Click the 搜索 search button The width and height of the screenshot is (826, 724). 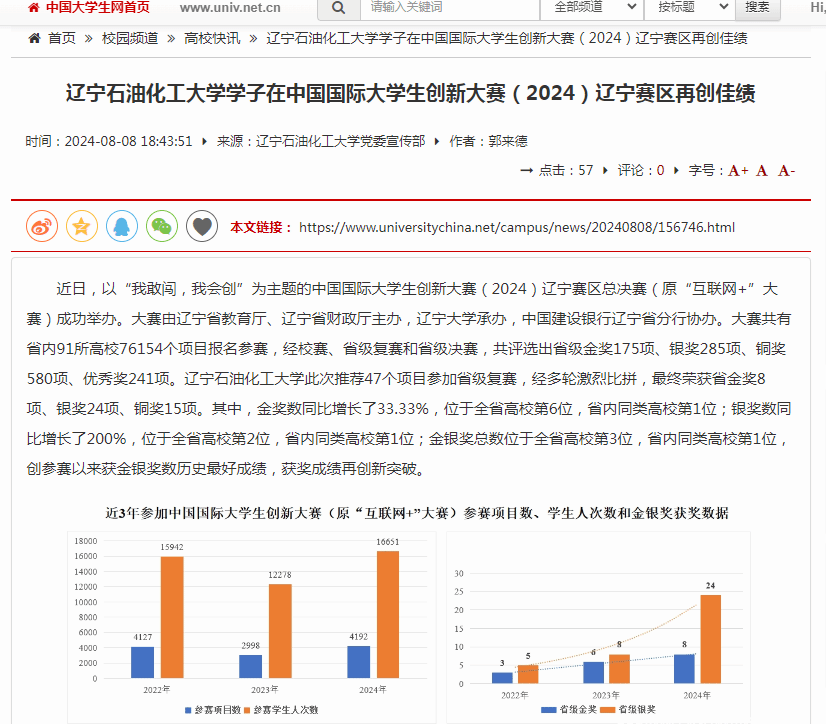point(757,8)
